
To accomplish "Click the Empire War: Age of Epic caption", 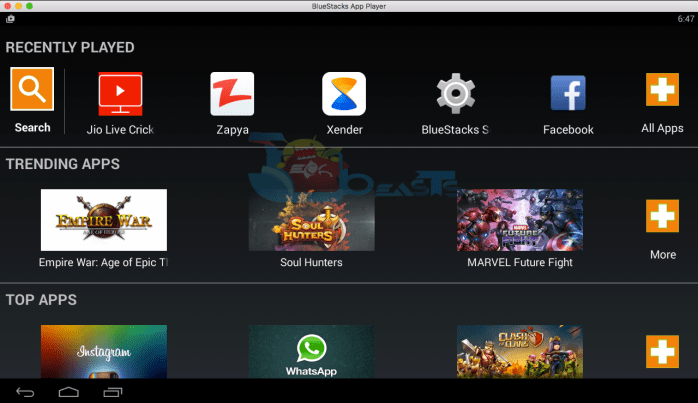I will point(103,262).
